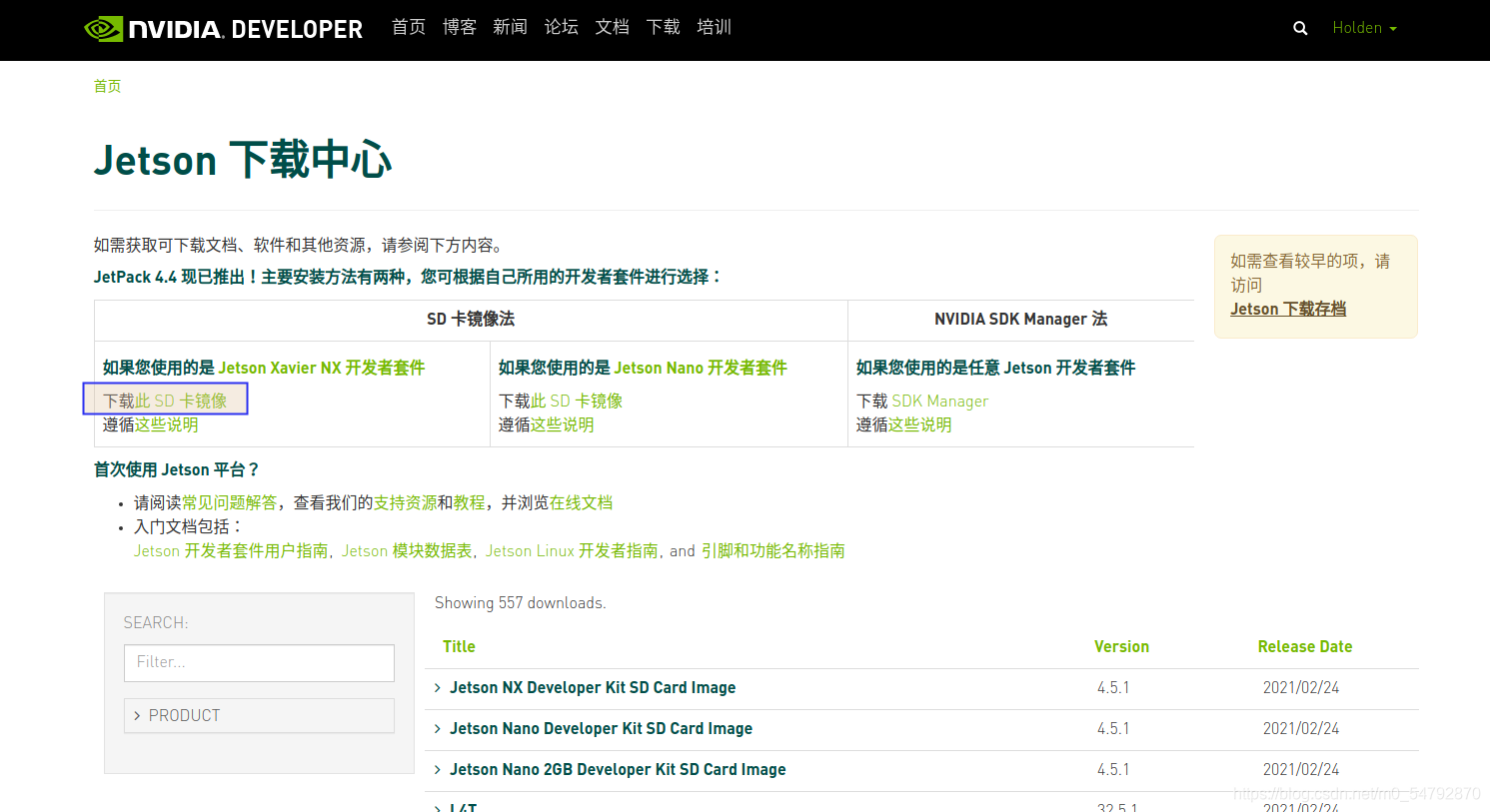Sort downloads by Version column
1490x812 pixels.
tap(1121, 646)
